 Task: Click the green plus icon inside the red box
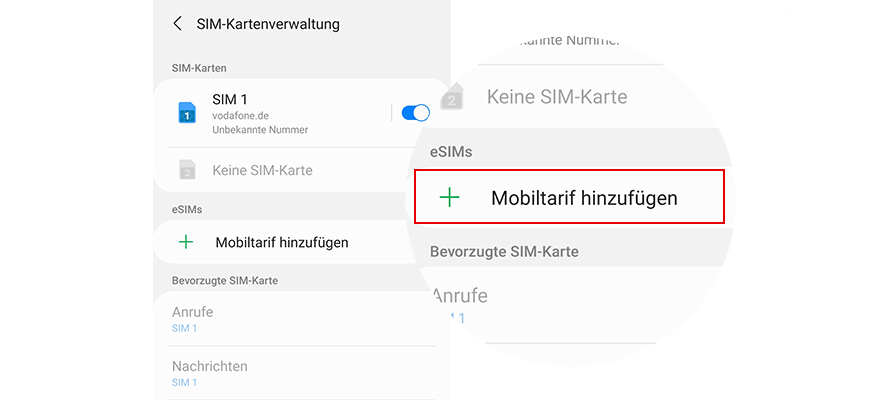tap(450, 197)
